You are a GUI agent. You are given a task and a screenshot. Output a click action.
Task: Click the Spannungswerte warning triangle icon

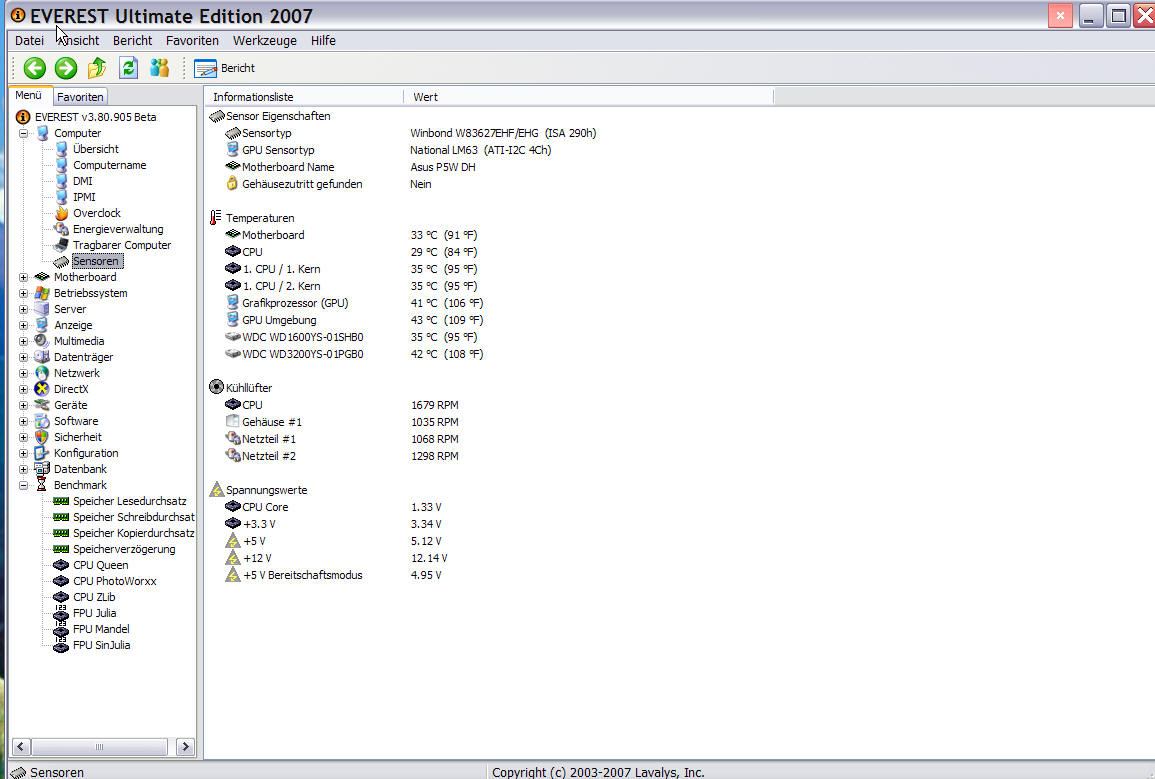(217, 490)
